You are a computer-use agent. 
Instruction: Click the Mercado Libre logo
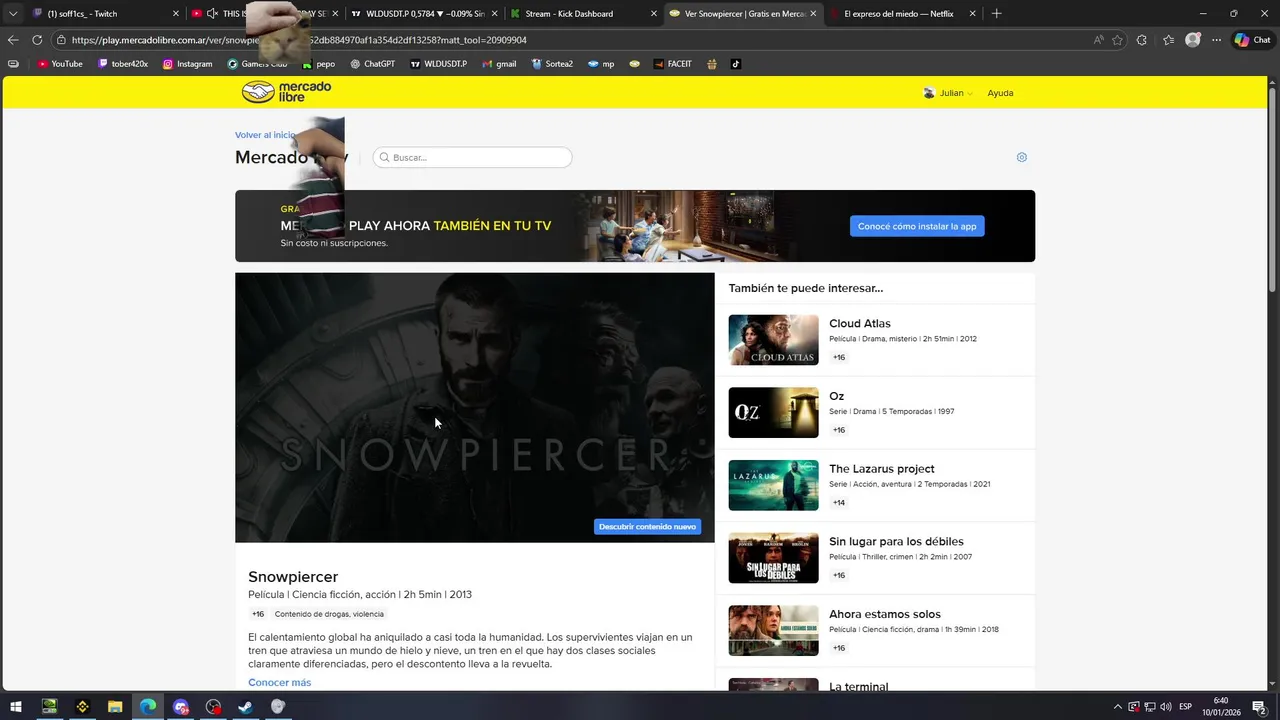pyautogui.click(x=286, y=92)
